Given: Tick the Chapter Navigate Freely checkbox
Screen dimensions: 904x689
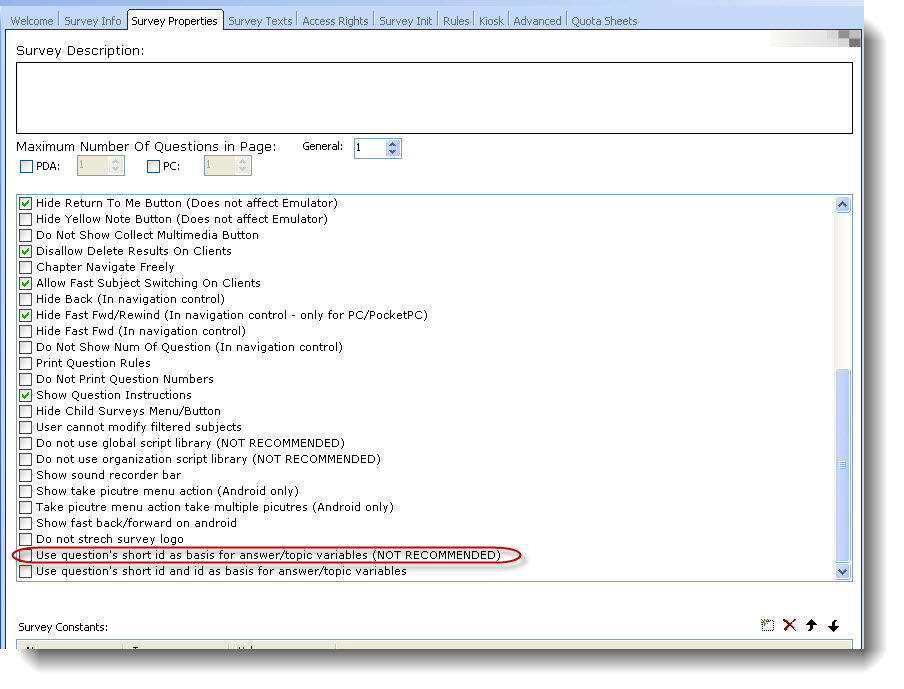Looking at the screenshot, I should 25,268.
